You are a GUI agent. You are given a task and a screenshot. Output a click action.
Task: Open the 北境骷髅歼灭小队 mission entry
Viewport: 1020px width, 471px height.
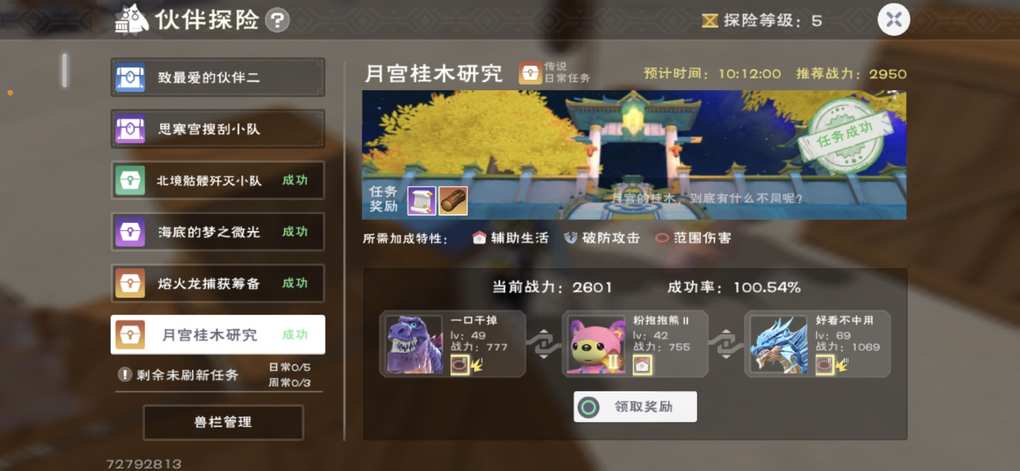(x=217, y=180)
